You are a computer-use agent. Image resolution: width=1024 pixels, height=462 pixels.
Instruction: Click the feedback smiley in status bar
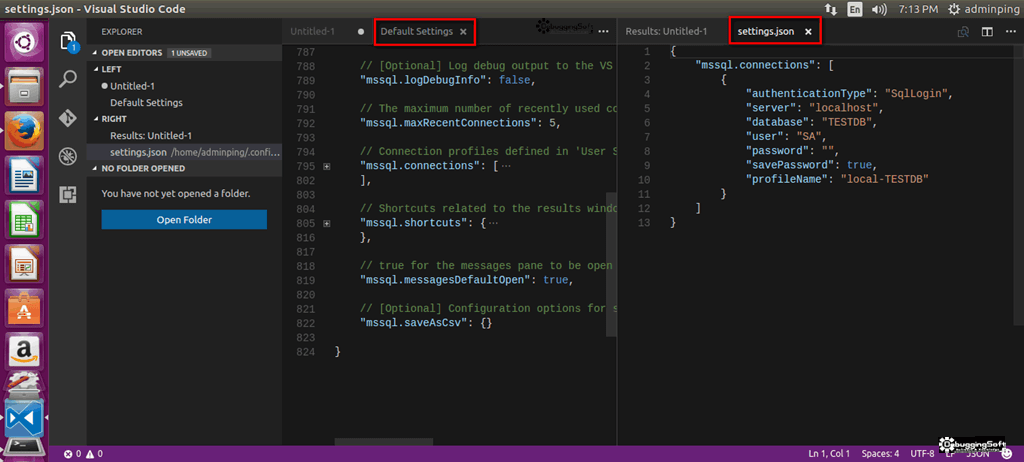pos(1006,454)
